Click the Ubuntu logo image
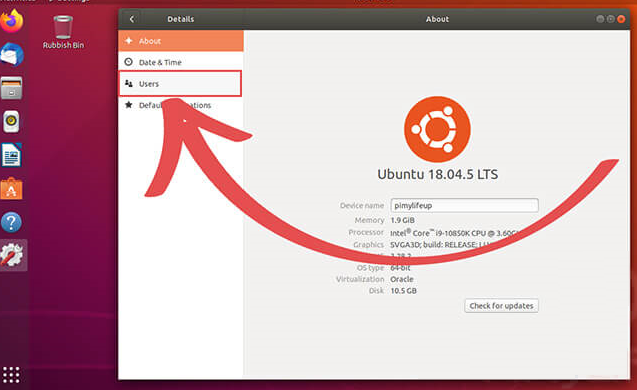This screenshot has height=390, width=637. click(438, 129)
